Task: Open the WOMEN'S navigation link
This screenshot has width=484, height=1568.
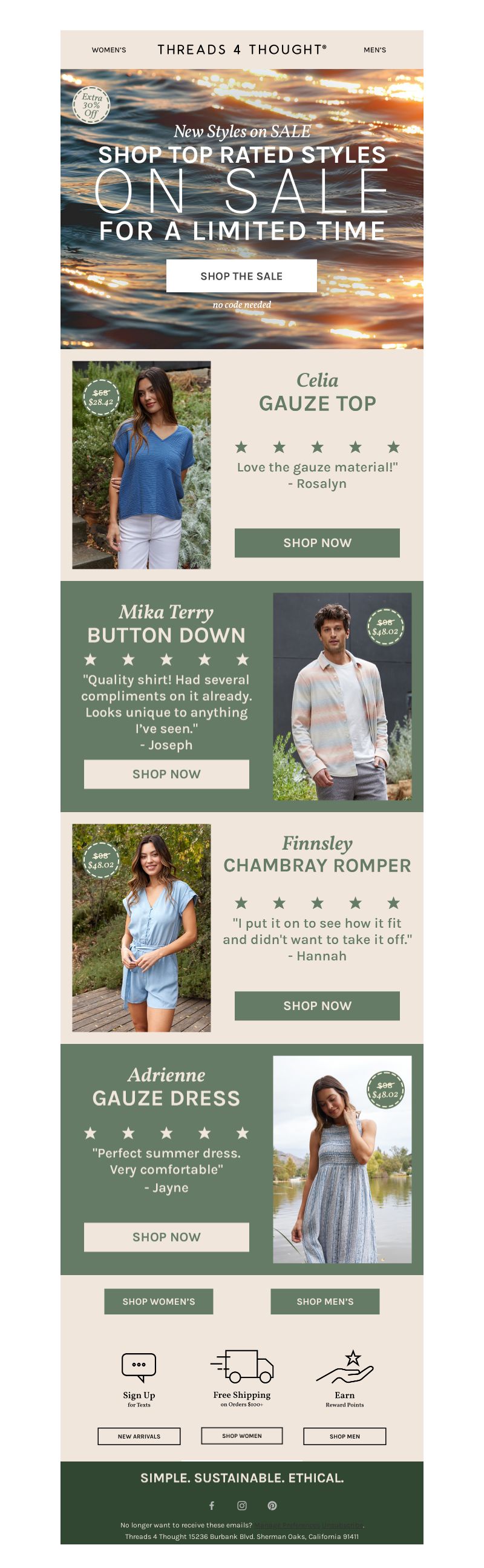Action: (x=109, y=50)
